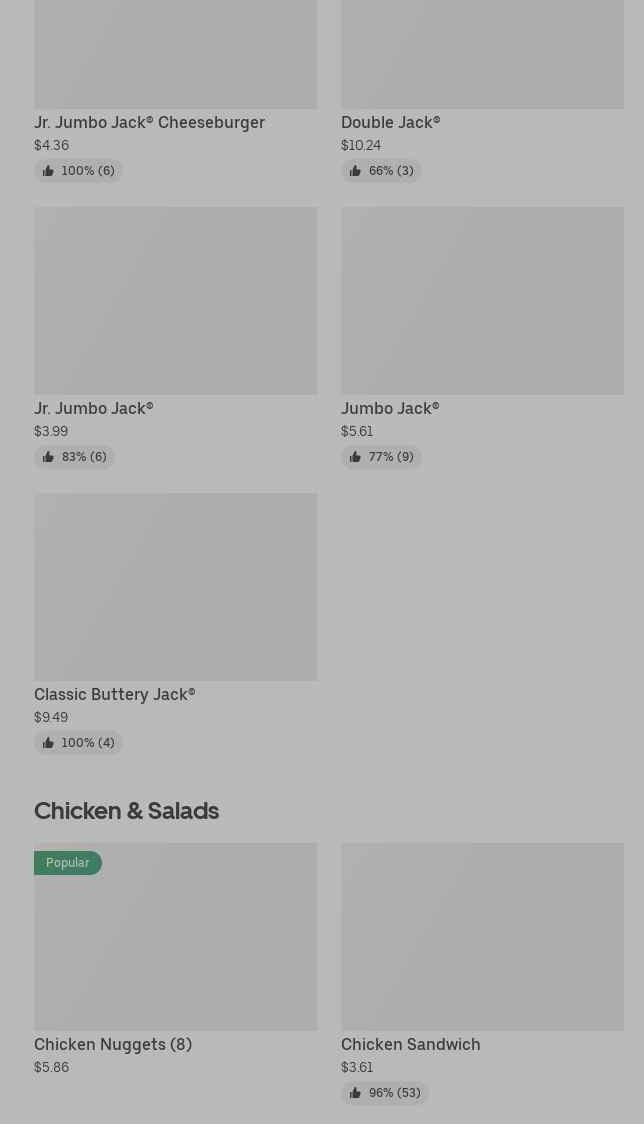
Task: Click the Chicken & Salads section heading
Action: [x=126, y=811]
